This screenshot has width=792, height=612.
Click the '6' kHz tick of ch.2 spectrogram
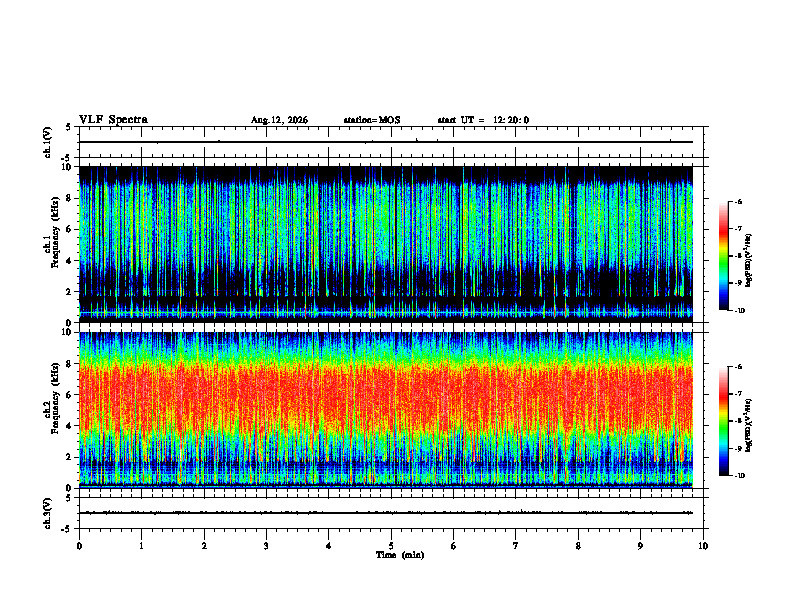pyautogui.click(x=69, y=395)
